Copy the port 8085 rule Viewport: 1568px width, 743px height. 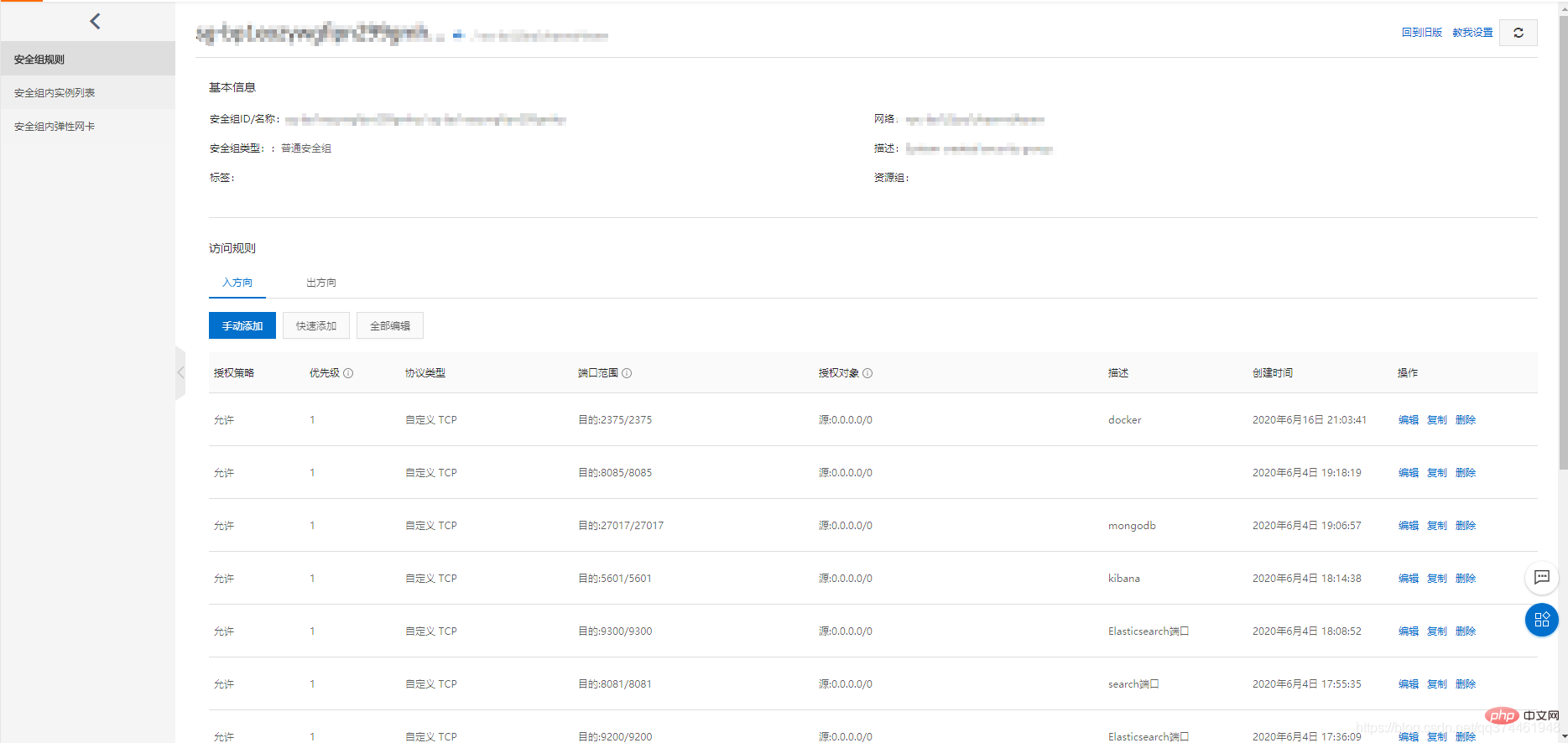pos(1437,473)
